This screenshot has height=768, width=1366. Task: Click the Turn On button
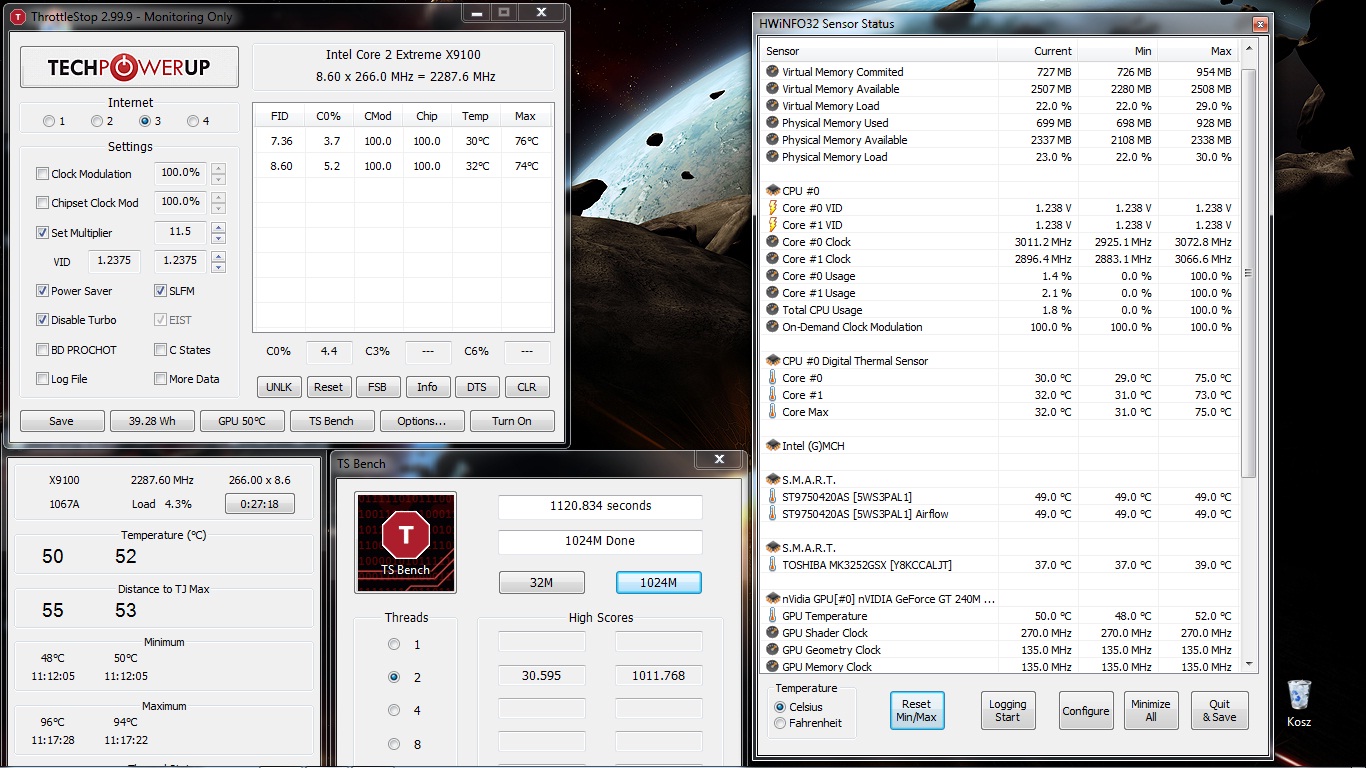(512, 421)
